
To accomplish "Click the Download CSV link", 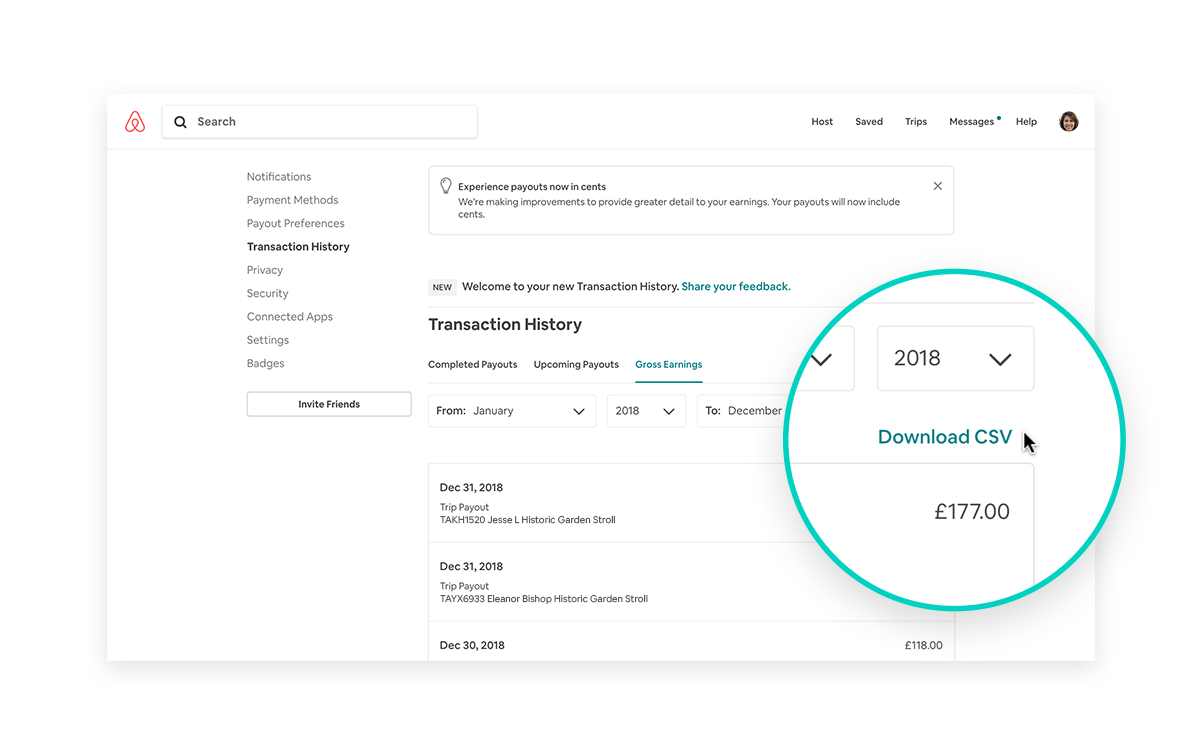I will (944, 437).
